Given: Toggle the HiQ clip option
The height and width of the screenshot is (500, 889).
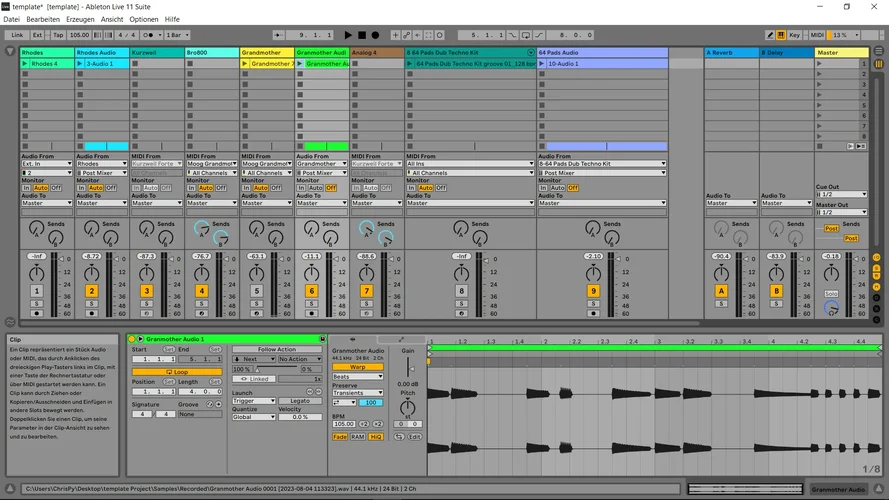Looking at the screenshot, I should [x=376, y=437].
